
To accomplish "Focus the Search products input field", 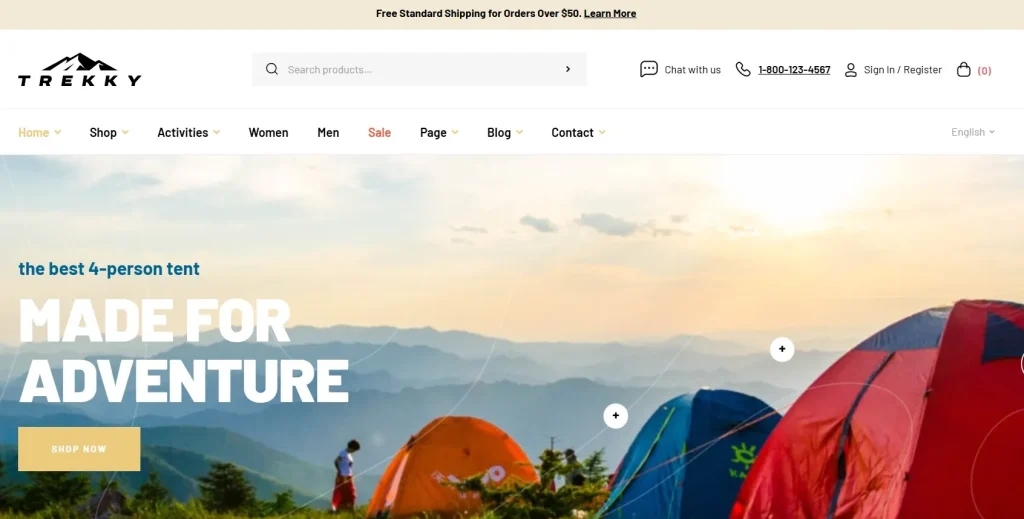I will click(x=419, y=69).
